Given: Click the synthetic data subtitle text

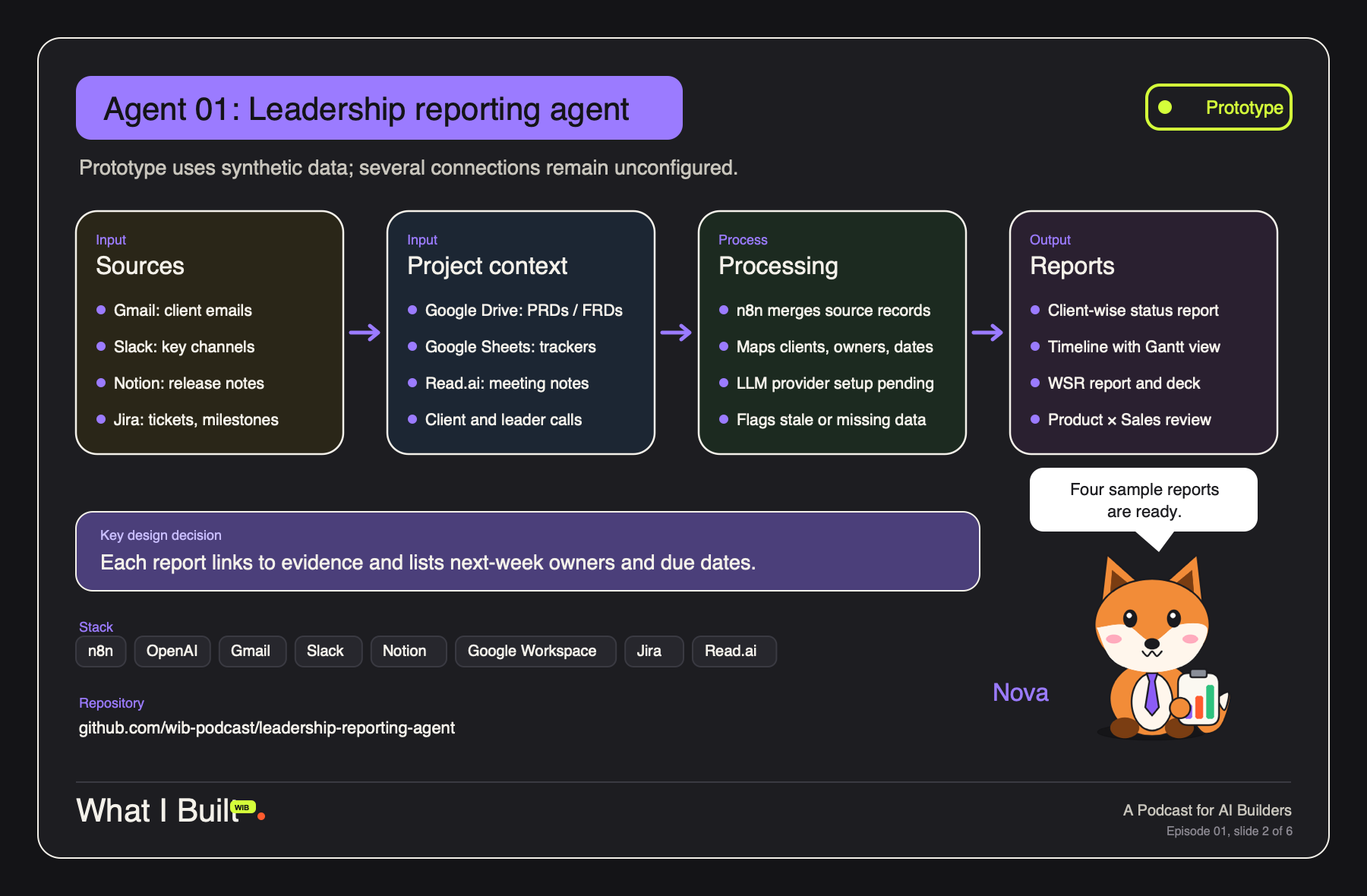Looking at the screenshot, I should [409, 167].
